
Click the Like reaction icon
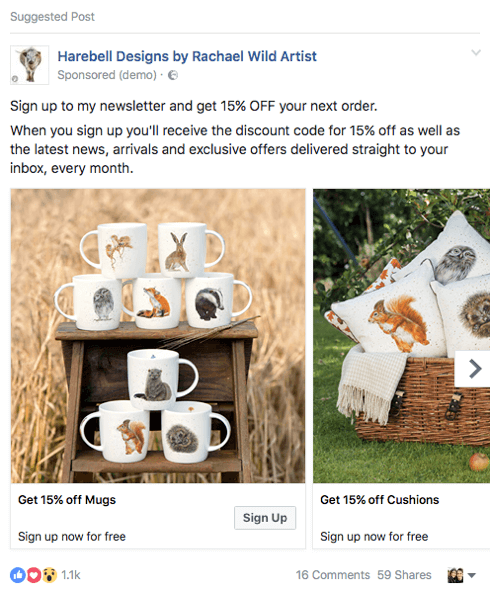point(17,575)
